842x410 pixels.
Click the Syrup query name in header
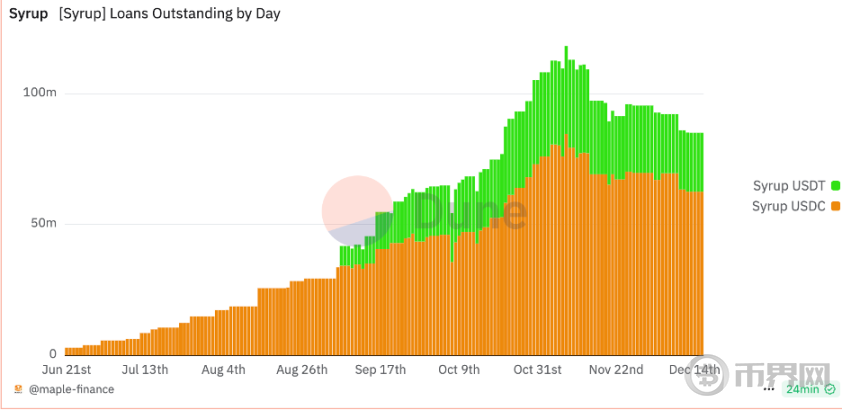tap(28, 14)
